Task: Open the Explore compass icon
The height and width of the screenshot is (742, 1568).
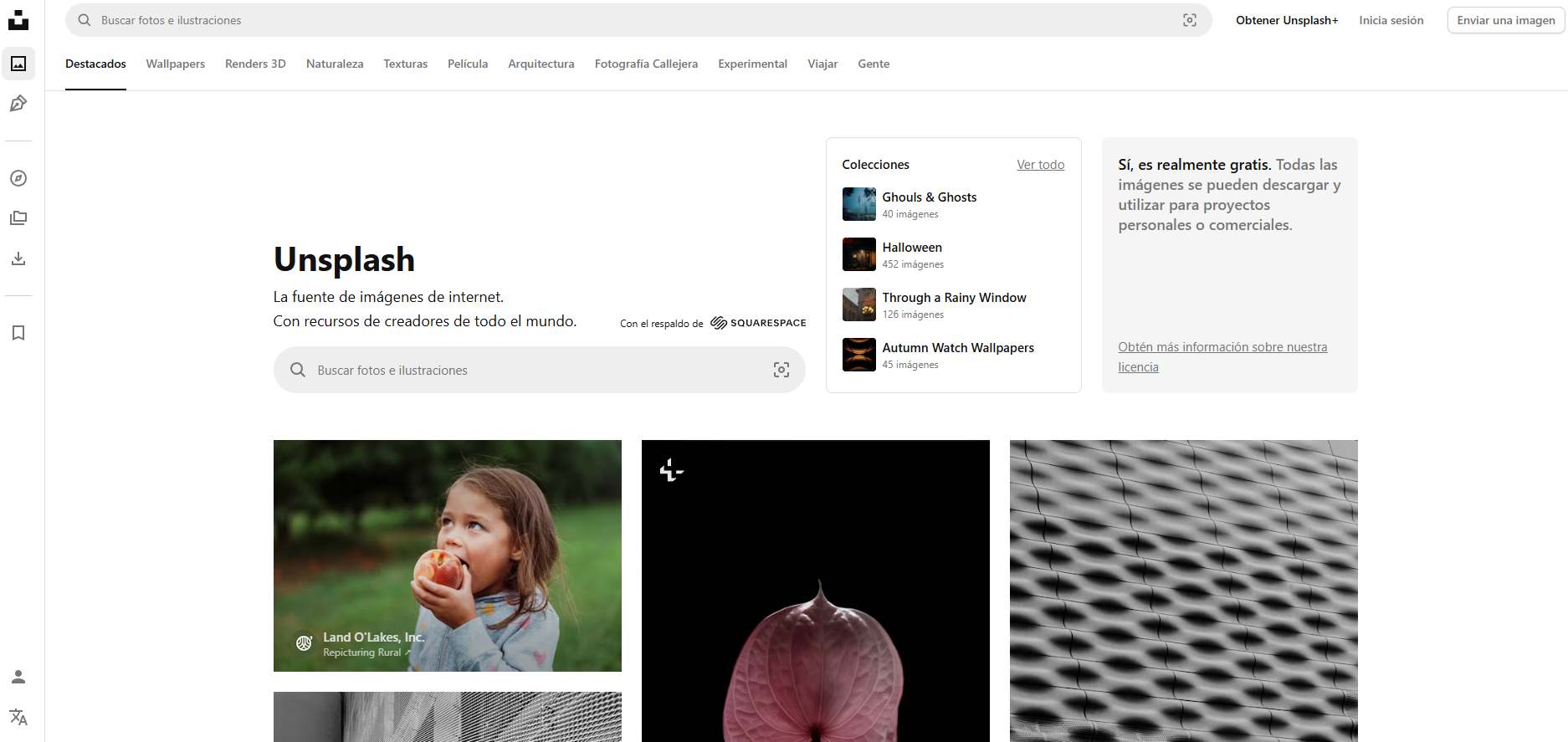Action: tap(18, 178)
